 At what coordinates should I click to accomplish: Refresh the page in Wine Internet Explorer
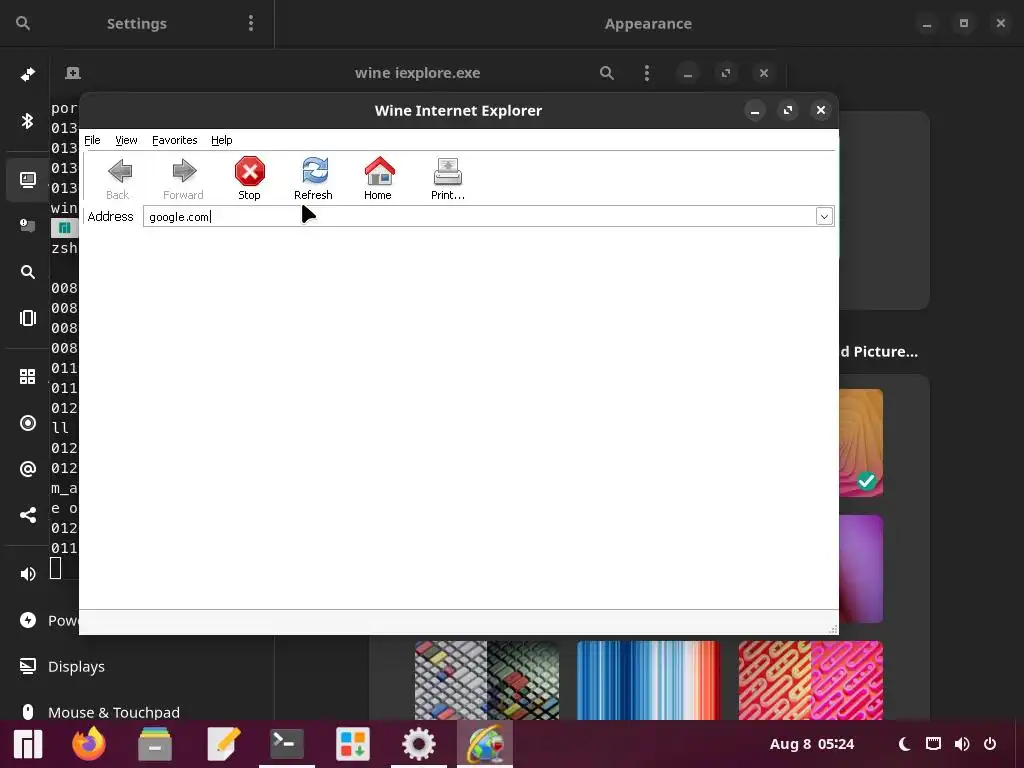313,178
